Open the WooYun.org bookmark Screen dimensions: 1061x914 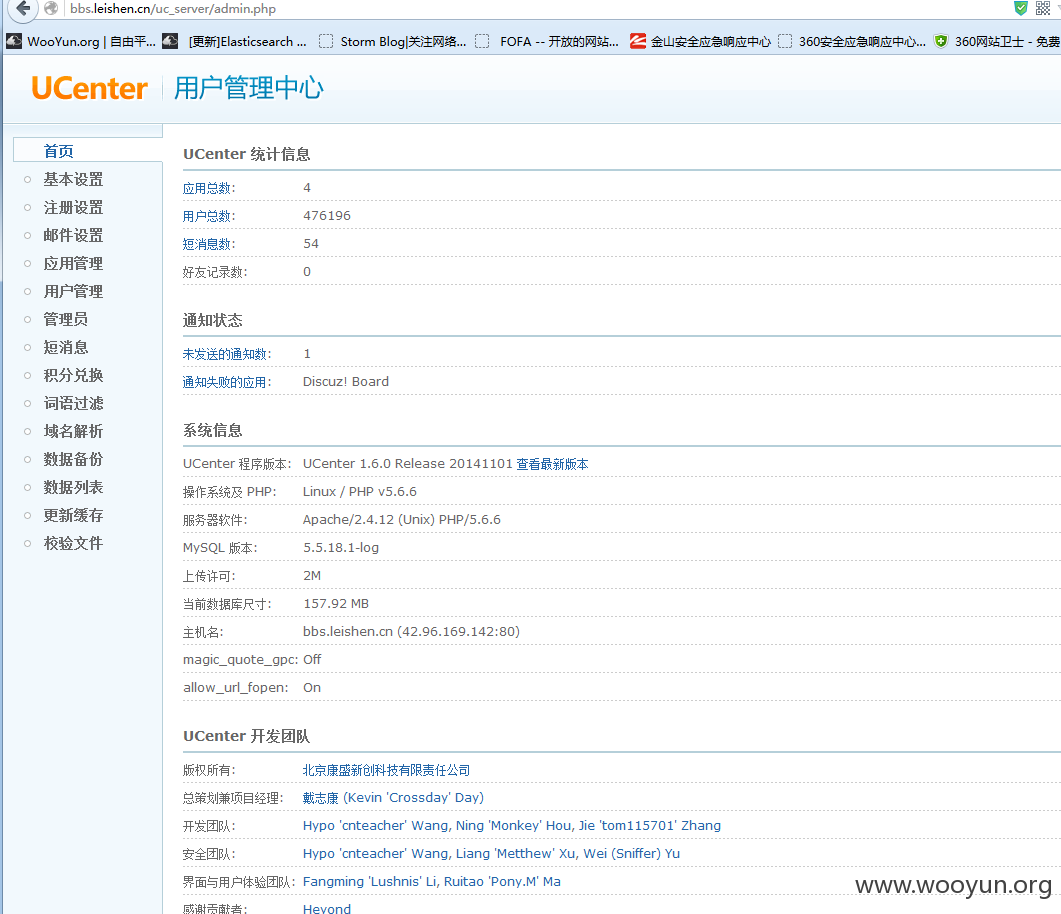[x=81, y=41]
